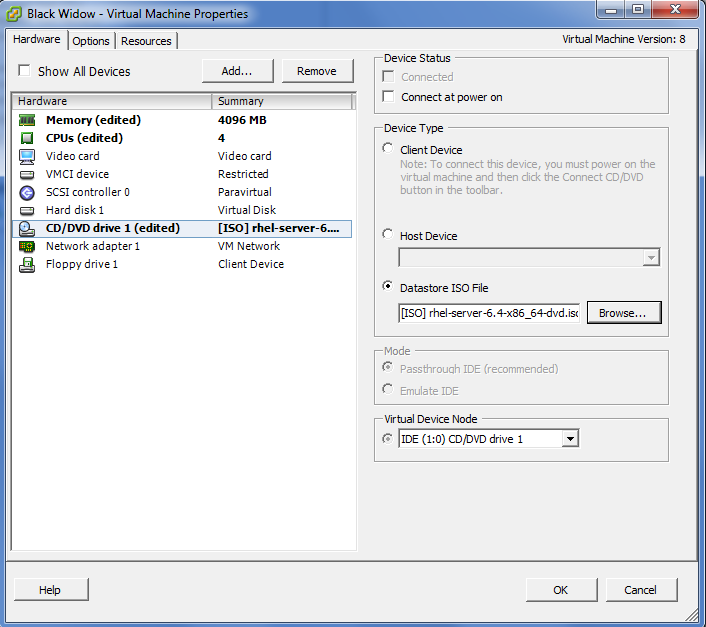This screenshot has height=627, width=706.
Task: Select the Client Device radio button
Action: (389, 150)
